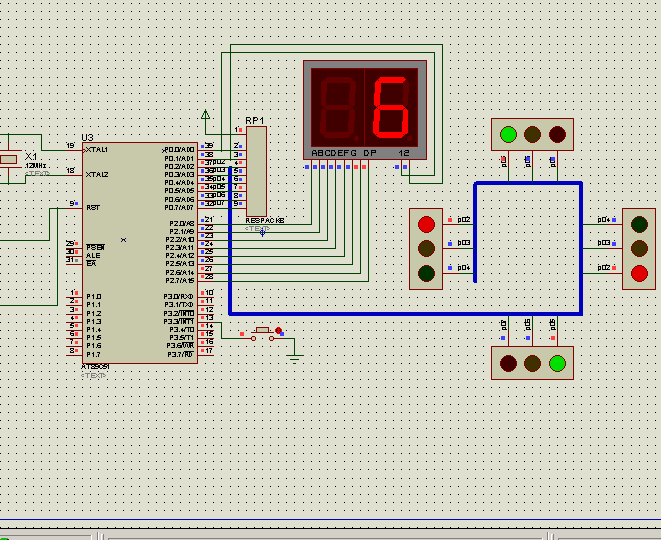
Task: Click the P3.0/RXD pin label
Action: pyautogui.click(x=179, y=297)
